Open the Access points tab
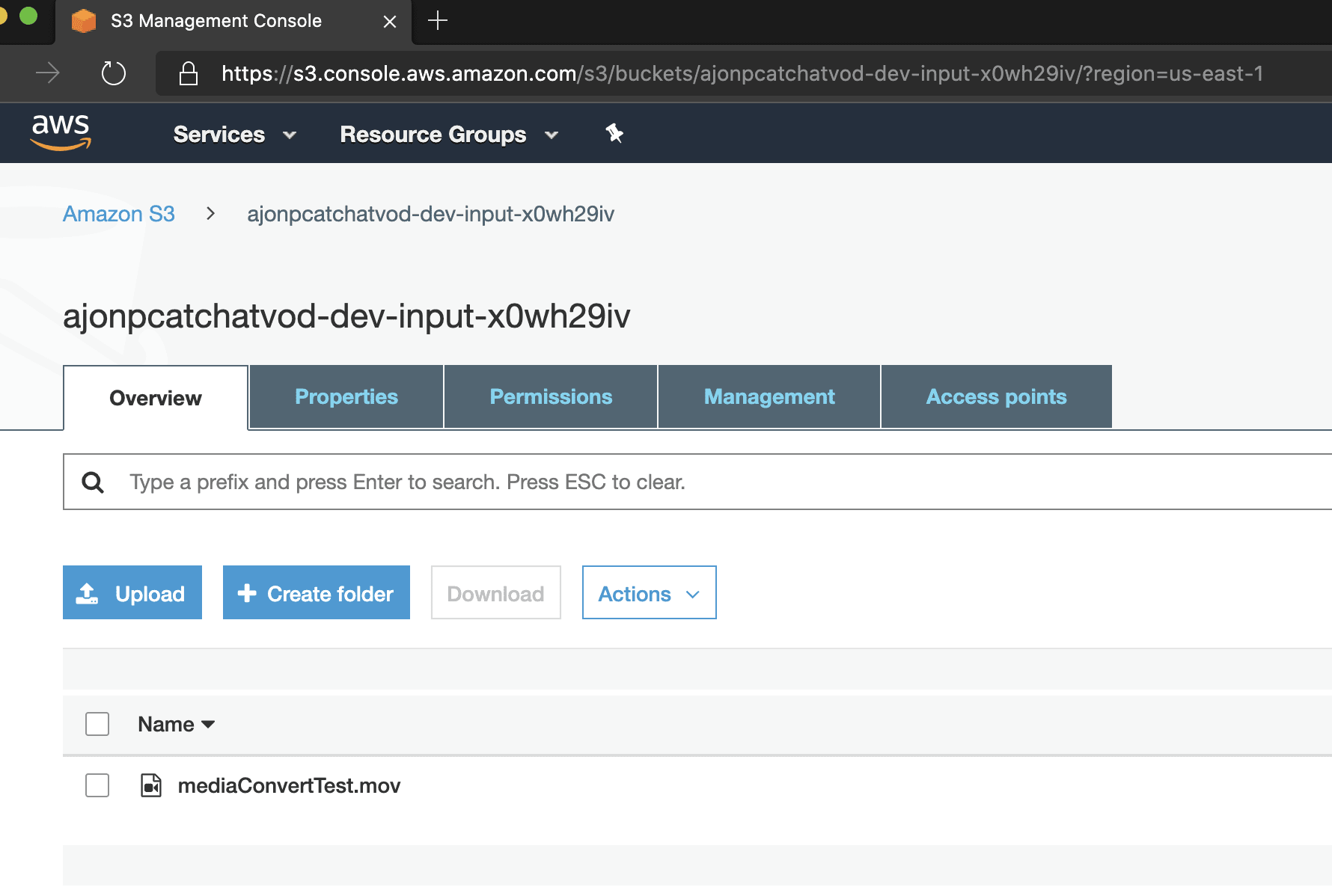 click(996, 396)
